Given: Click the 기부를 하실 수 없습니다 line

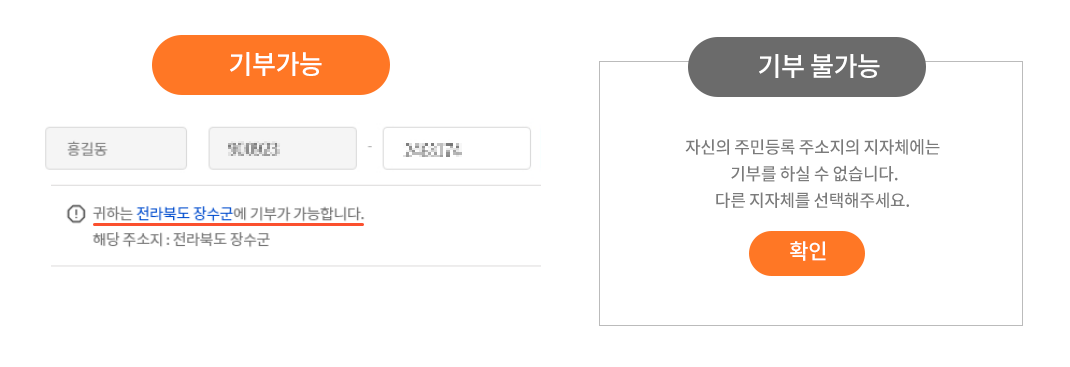Looking at the screenshot, I should point(812,174).
